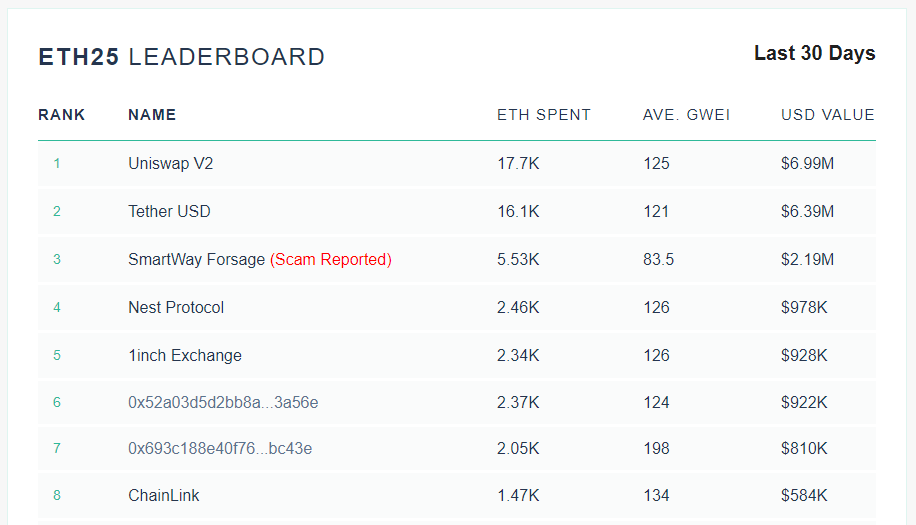Click the ETH25 Leaderboard title
The height and width of the screenshot is (525, 916).
pos(182,57)
